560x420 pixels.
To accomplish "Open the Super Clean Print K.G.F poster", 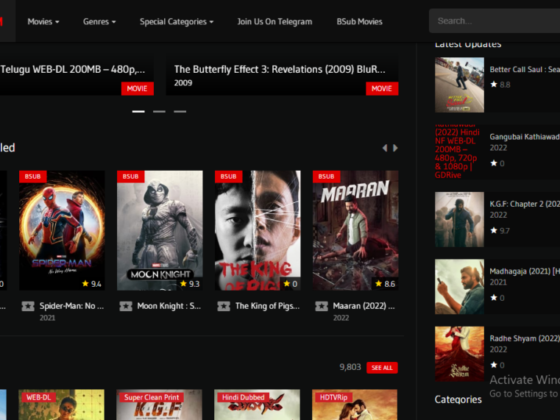I will [x=159, y=405].
